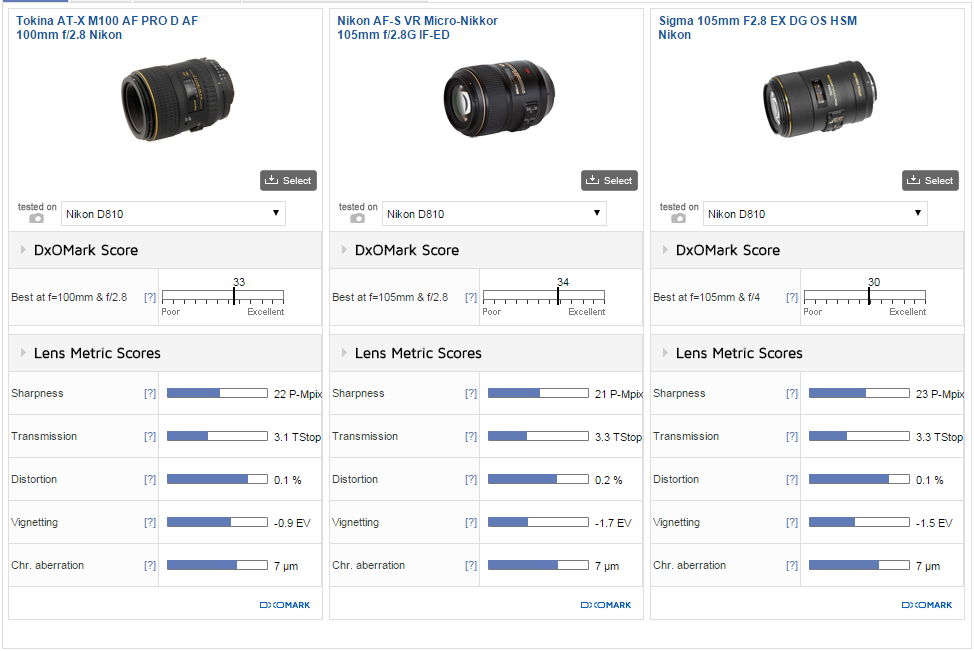Click the Nikon Micro-Nikkor lens product photo

pyautogui.click(x=499, y=98)
